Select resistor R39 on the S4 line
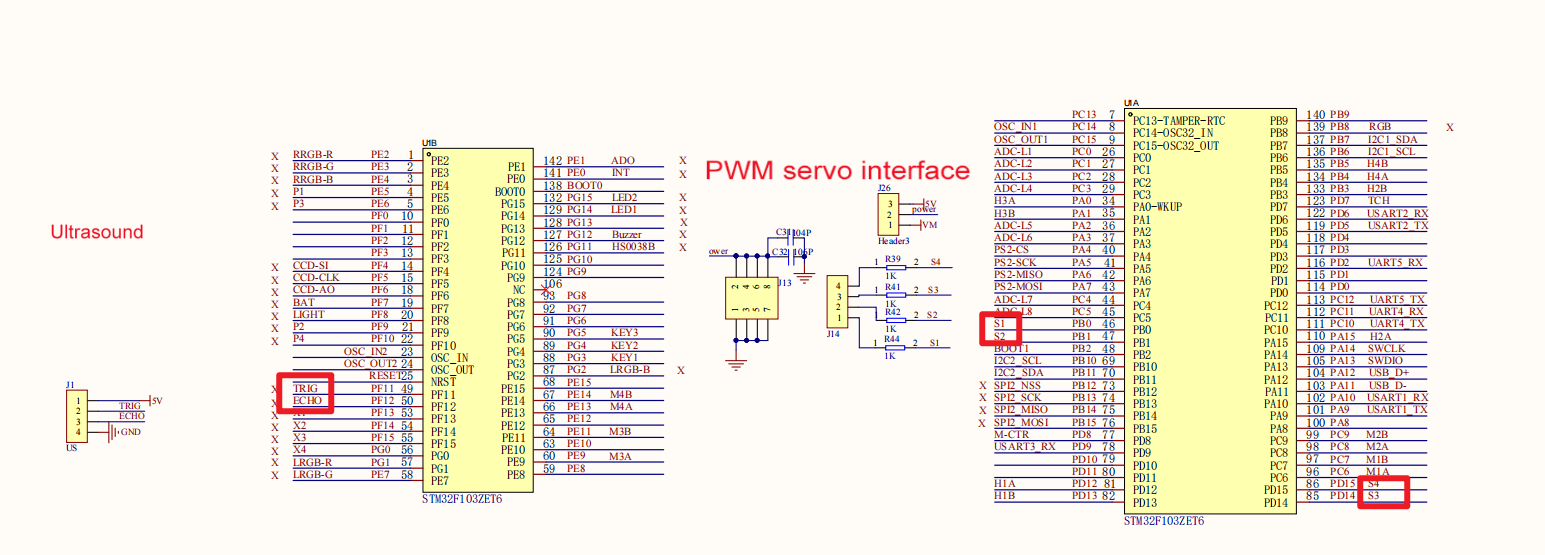This screenshot has height=555, width=1545. pyautogui.click(x=895, y=268)
